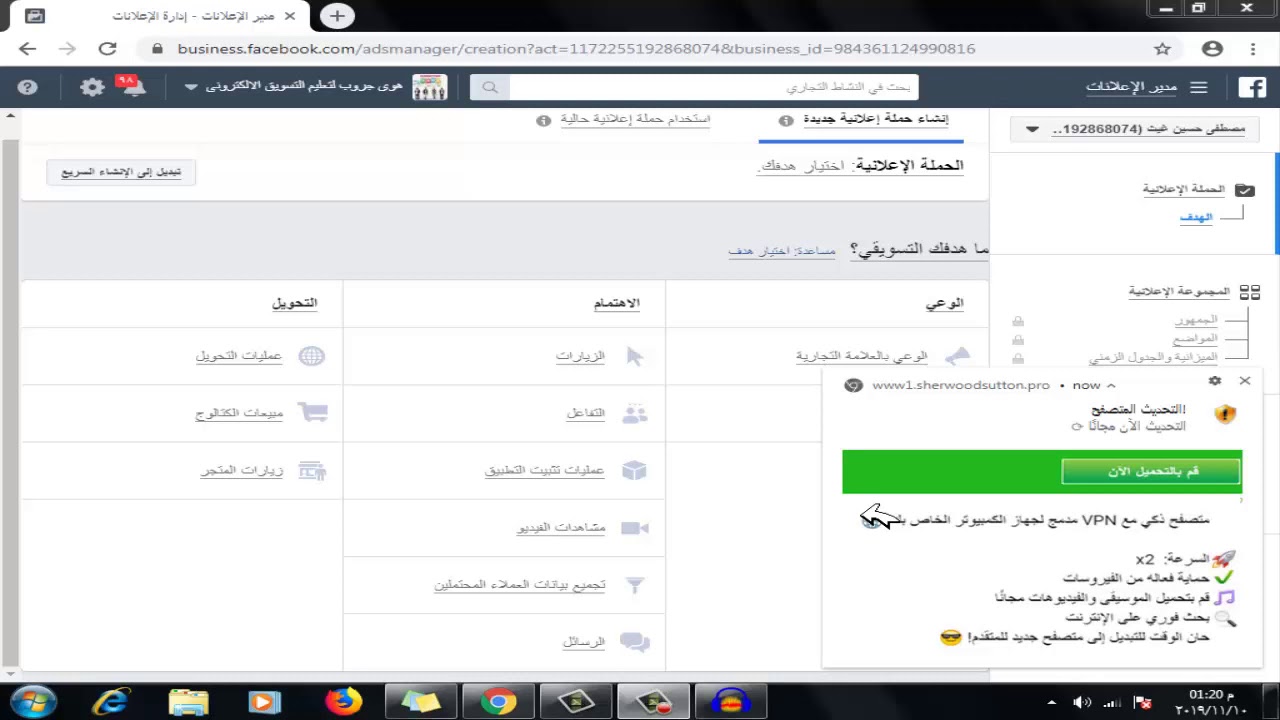Open the Chrome three-dot menu
The width and height of the screenshot is (1280, 720).
[1253, 48]
